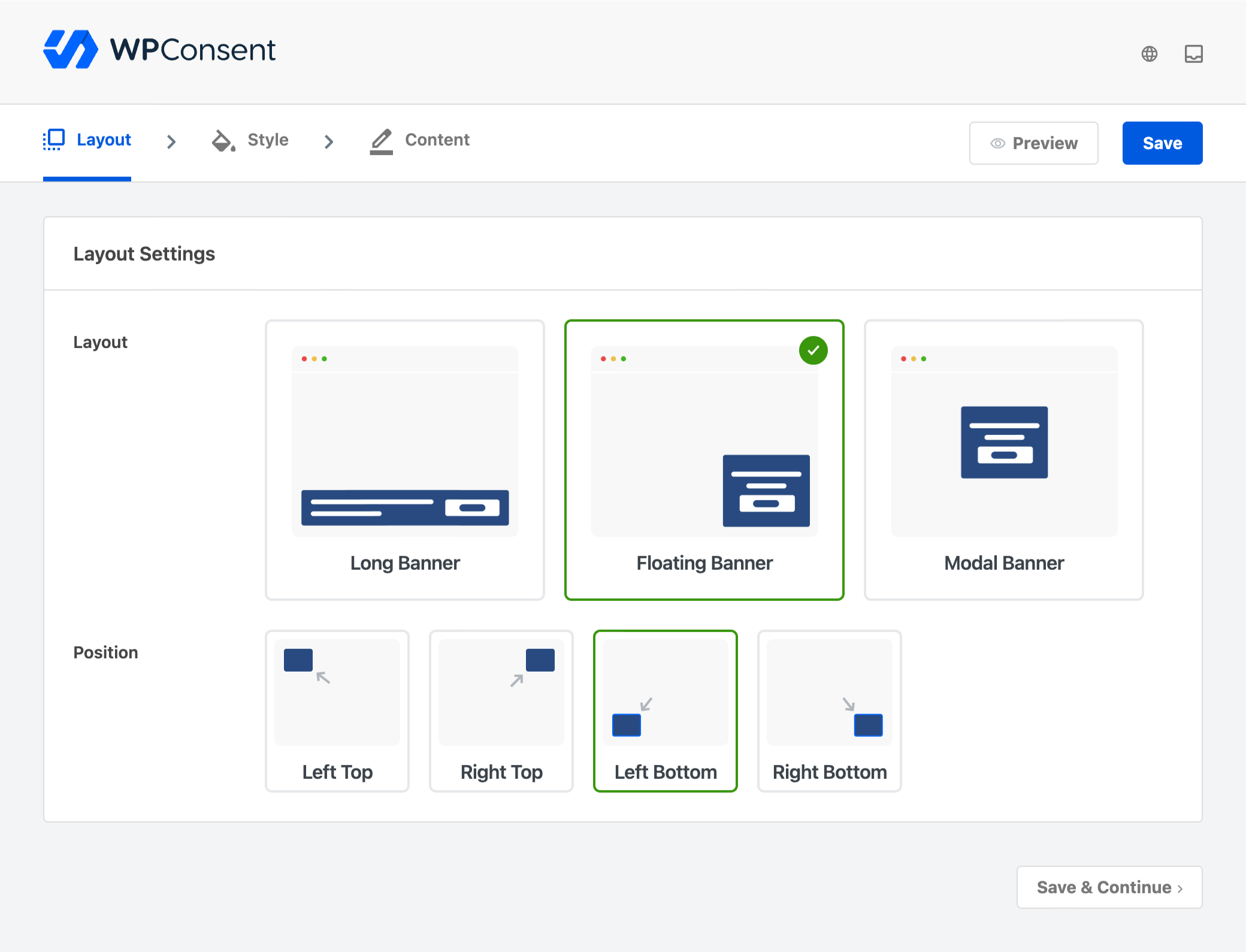The image size is (1246, 952).
Task: Click Save & Continue button
Action: pos(1109,887)
